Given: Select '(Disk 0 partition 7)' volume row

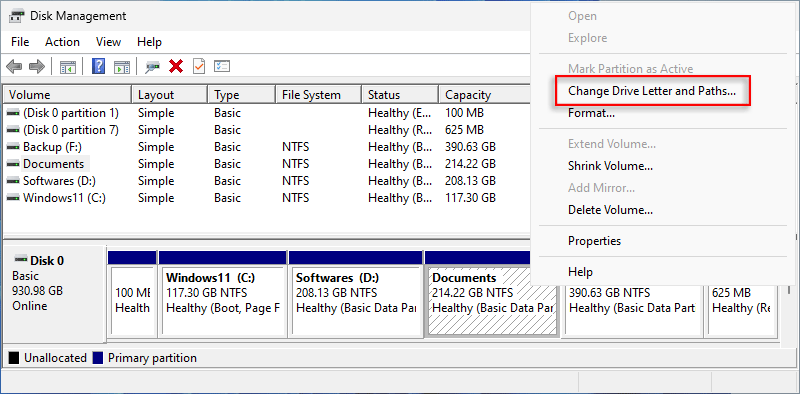Looking at the screenshot, I should (70, 130).
